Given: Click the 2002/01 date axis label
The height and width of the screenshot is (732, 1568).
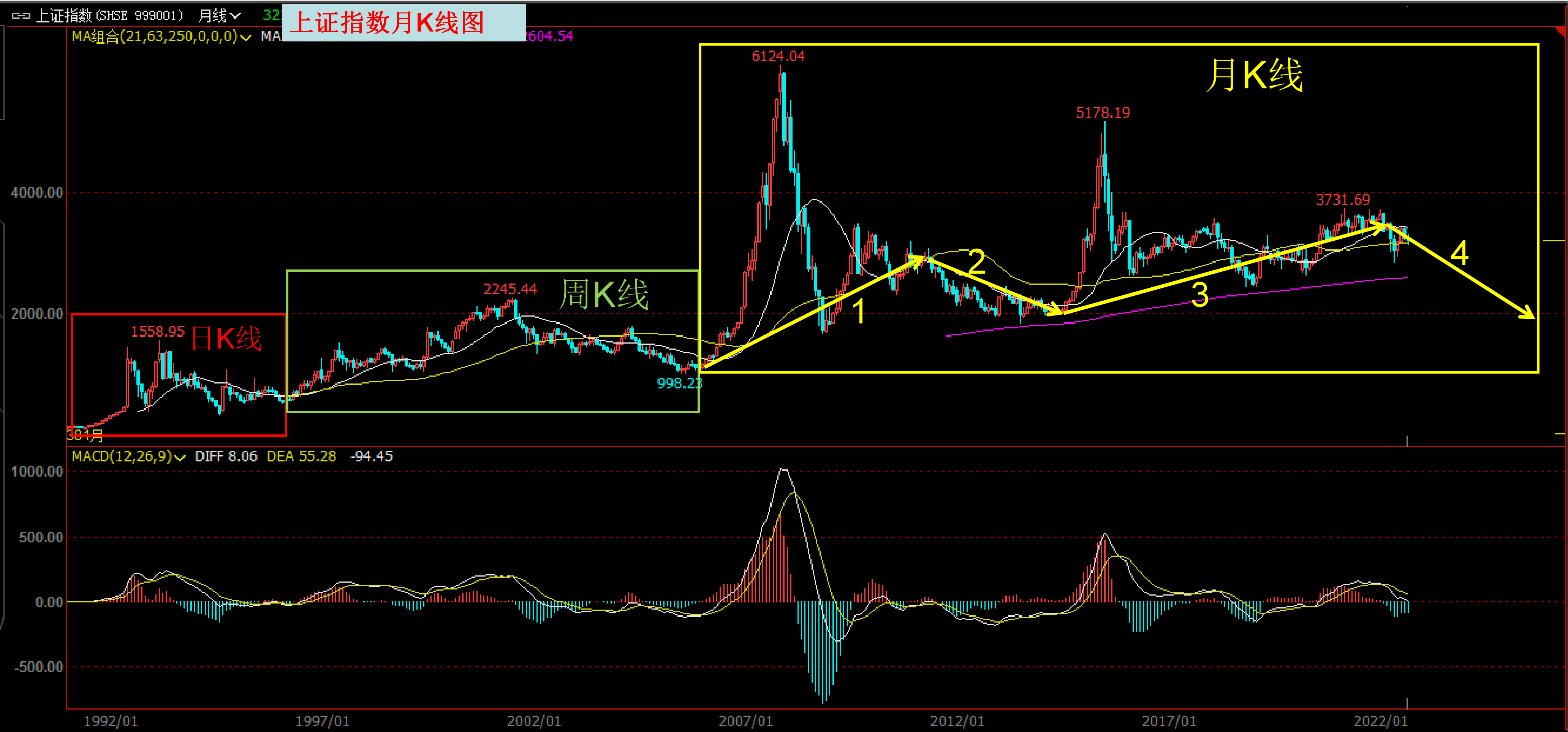Looking at the screenshot, I should point(534,722).
